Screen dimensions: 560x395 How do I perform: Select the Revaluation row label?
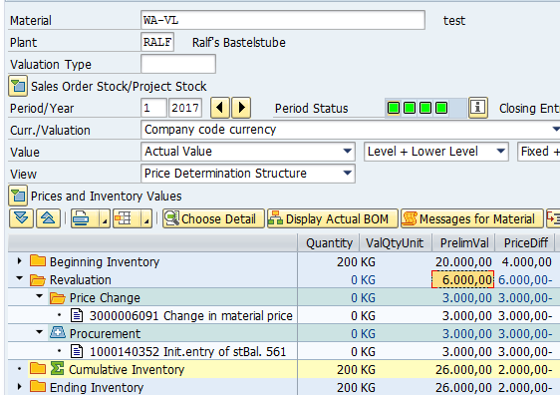click(80, 280)
